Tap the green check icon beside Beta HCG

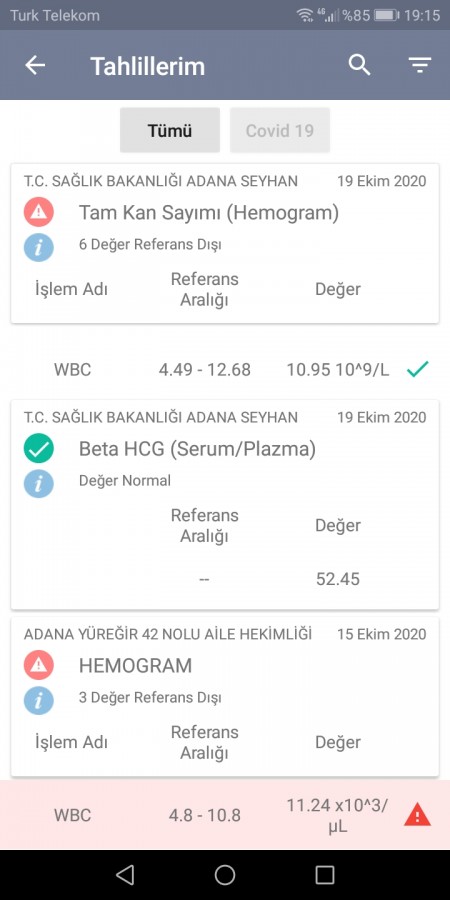click(x=39, y=449)
